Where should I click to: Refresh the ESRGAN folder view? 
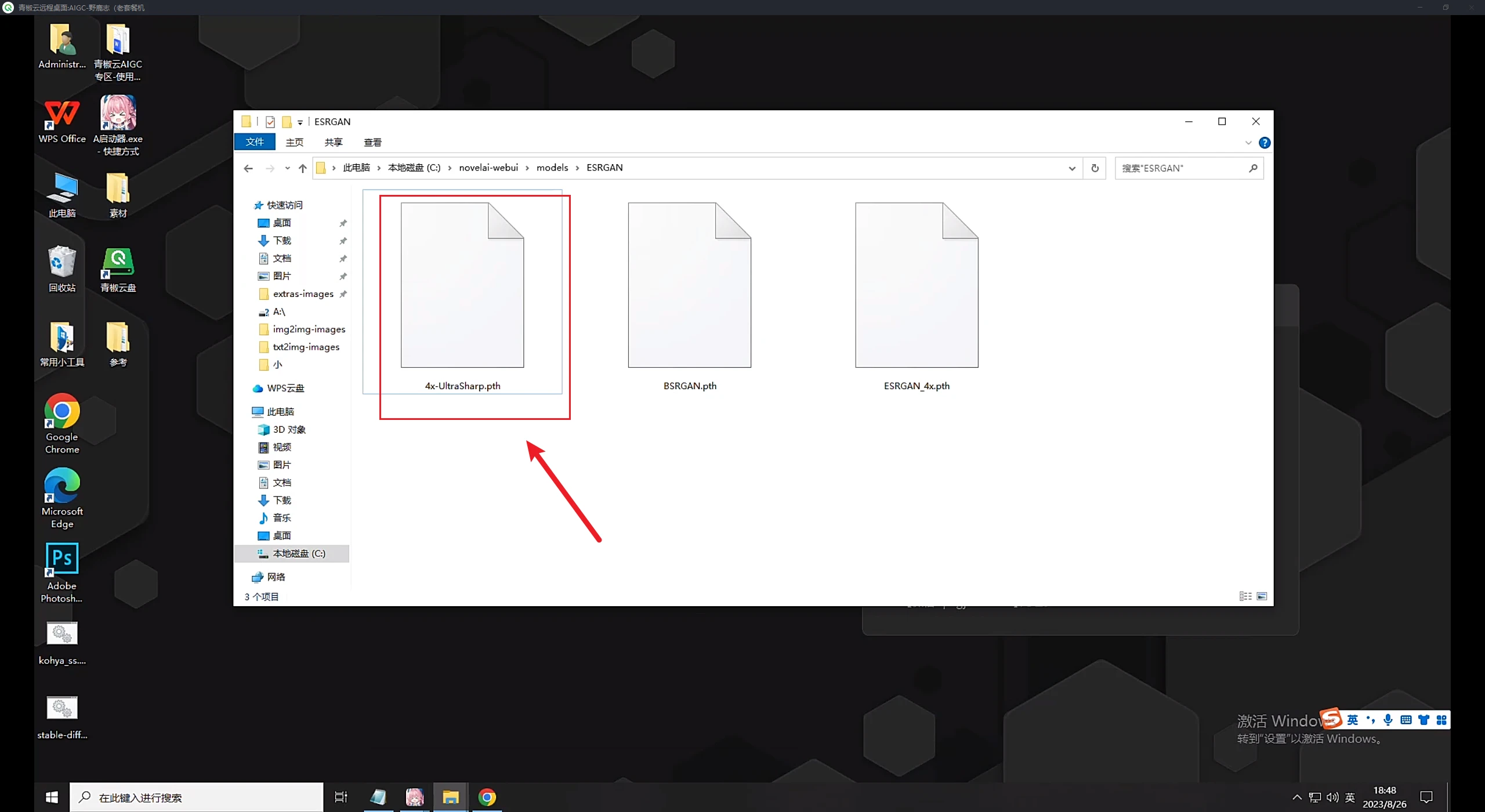click(1095, 168)
